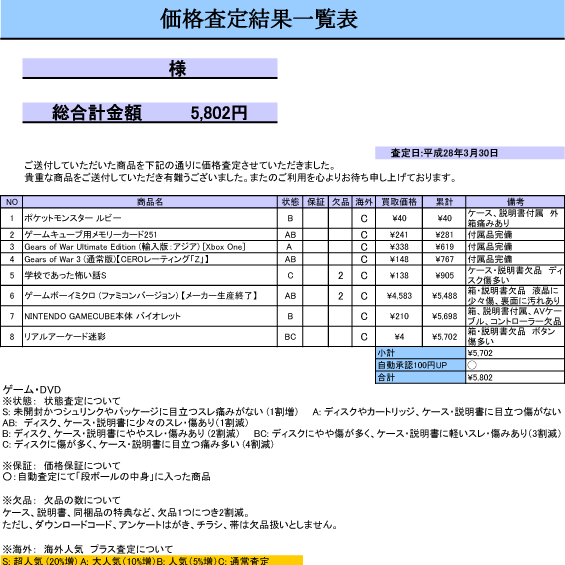Click the 備考 column header
The width and height of the screenshot is (565, 565).
point(515,202)
